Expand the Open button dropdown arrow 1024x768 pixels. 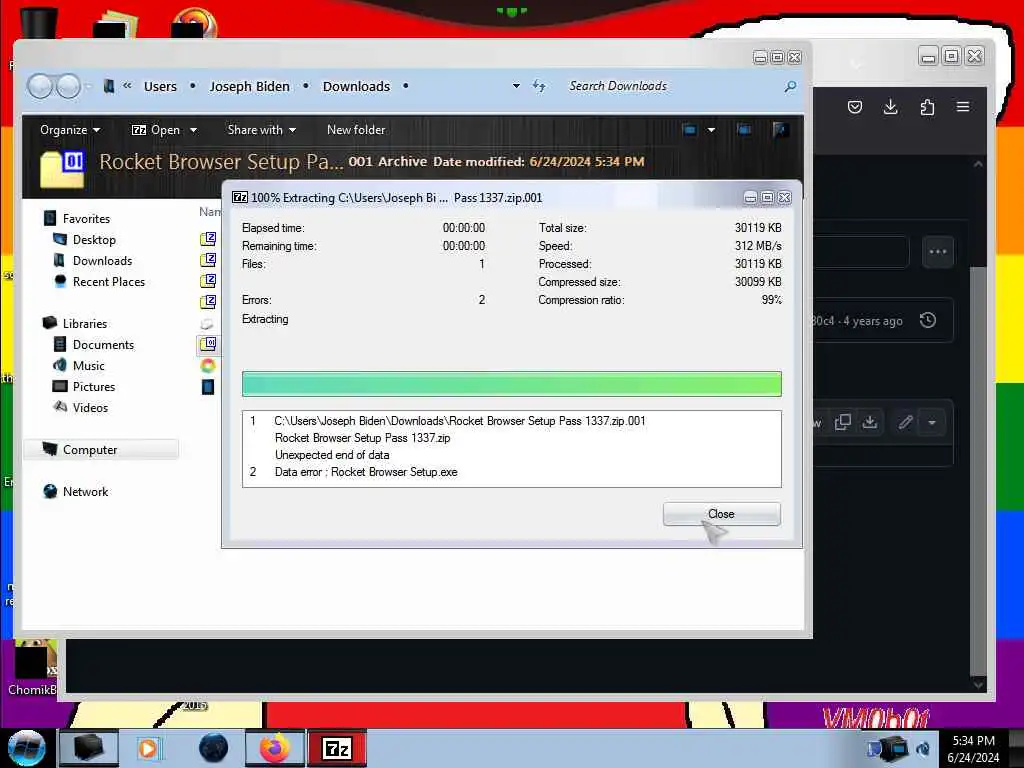[x=193, y=130]
